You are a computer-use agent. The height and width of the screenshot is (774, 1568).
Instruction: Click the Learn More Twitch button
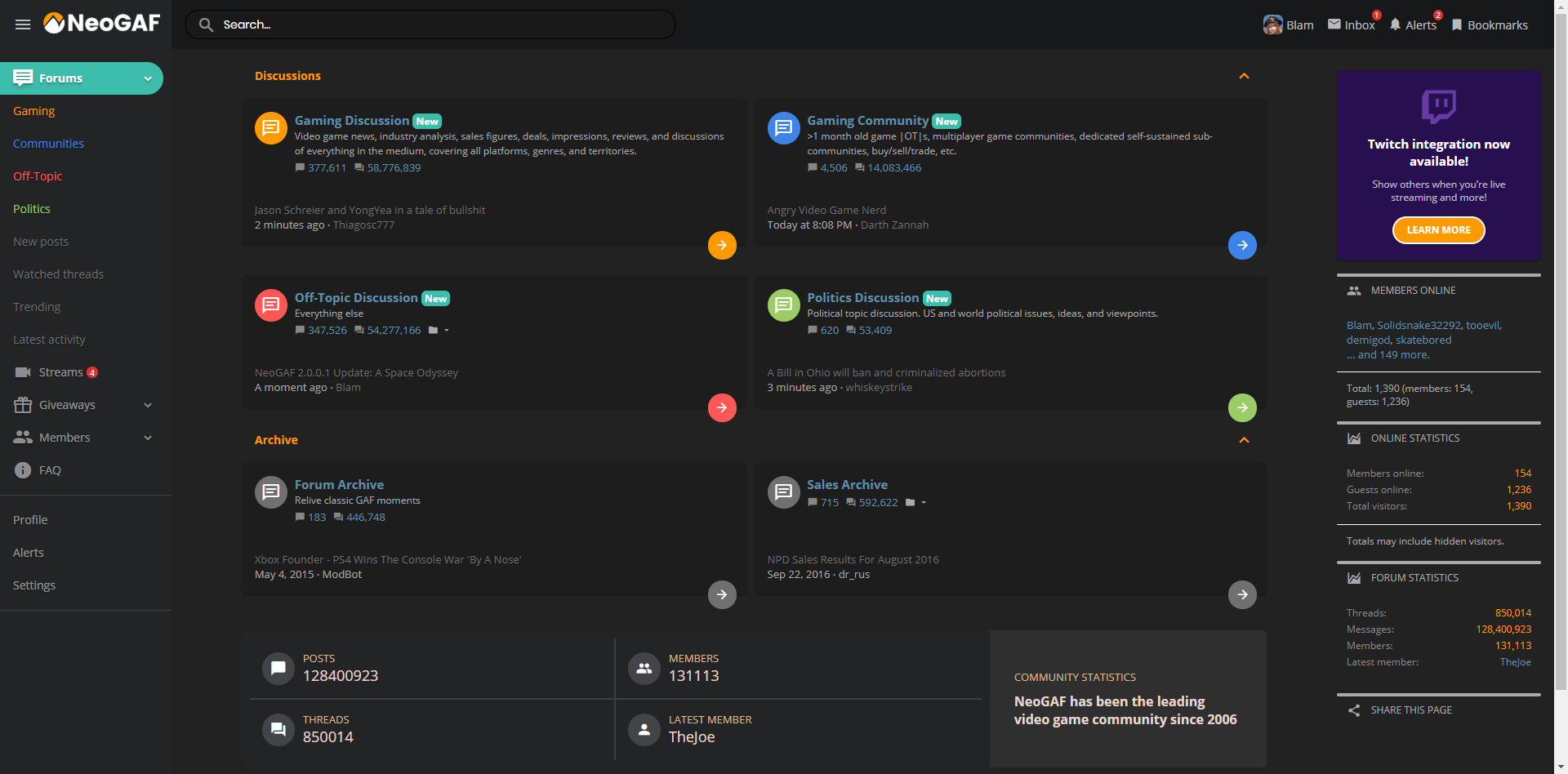tap(1438, 230)
